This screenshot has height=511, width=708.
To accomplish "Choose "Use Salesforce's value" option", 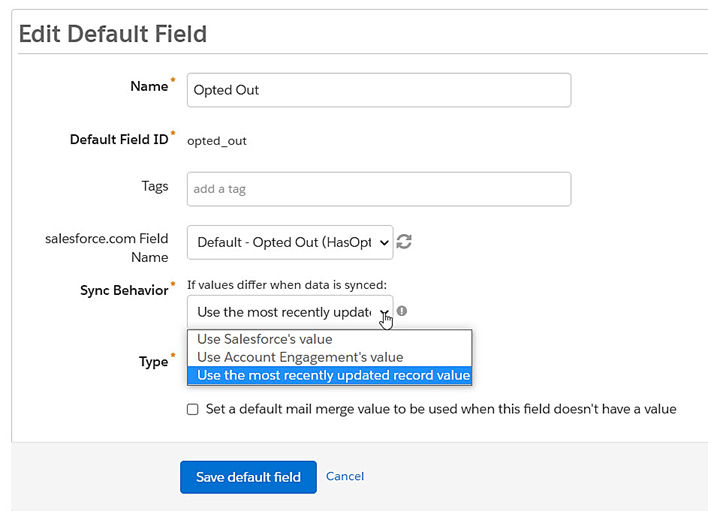I will pyautogui.click(x=265, y=339).
